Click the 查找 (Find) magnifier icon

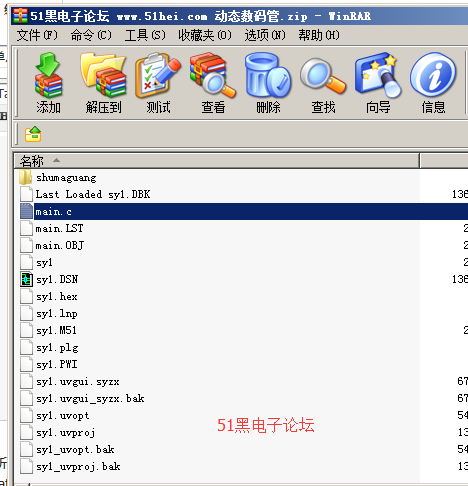point(323,76)
